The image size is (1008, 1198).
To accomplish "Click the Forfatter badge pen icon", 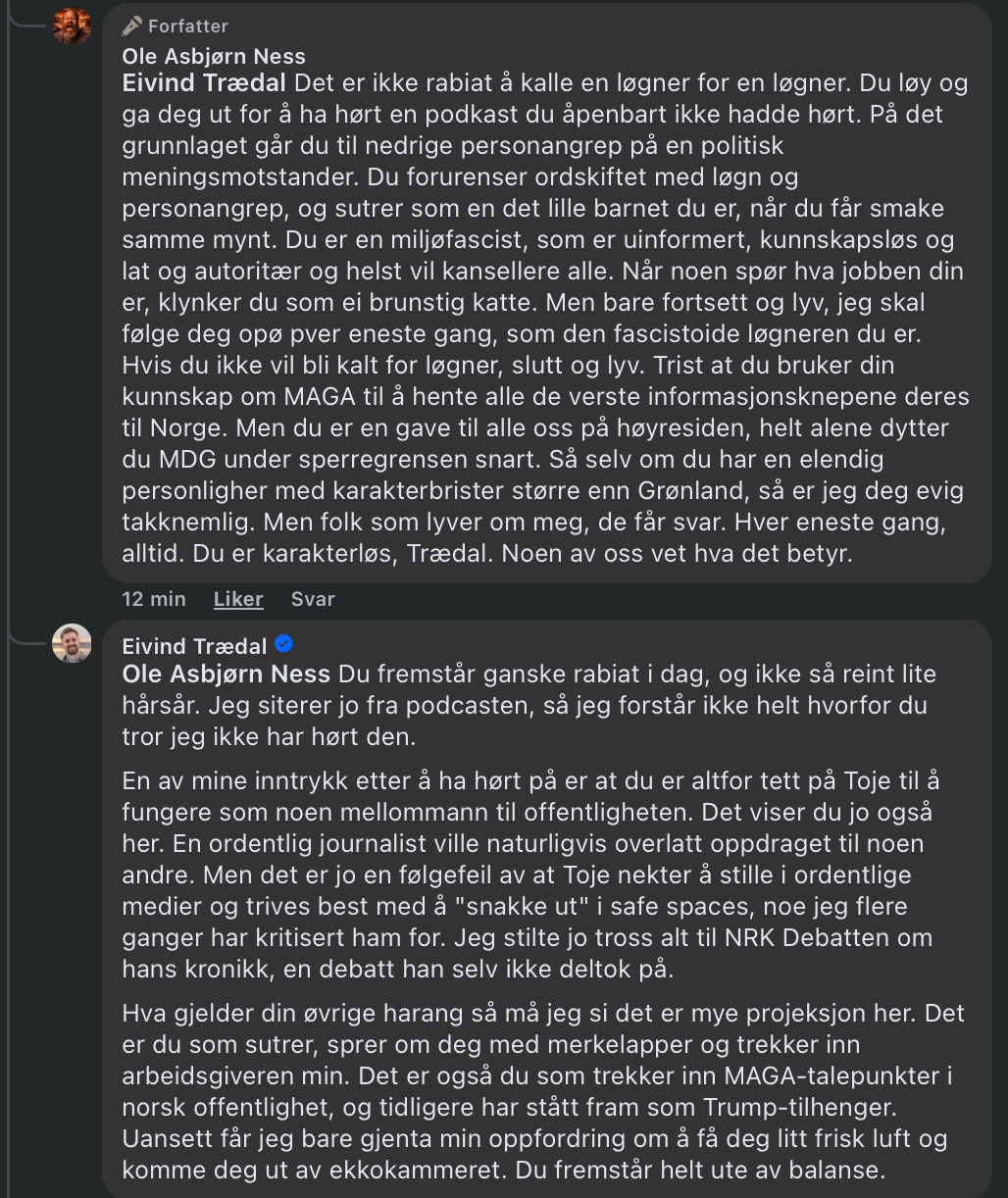I will pyautogui.click(x=132, y=26).
